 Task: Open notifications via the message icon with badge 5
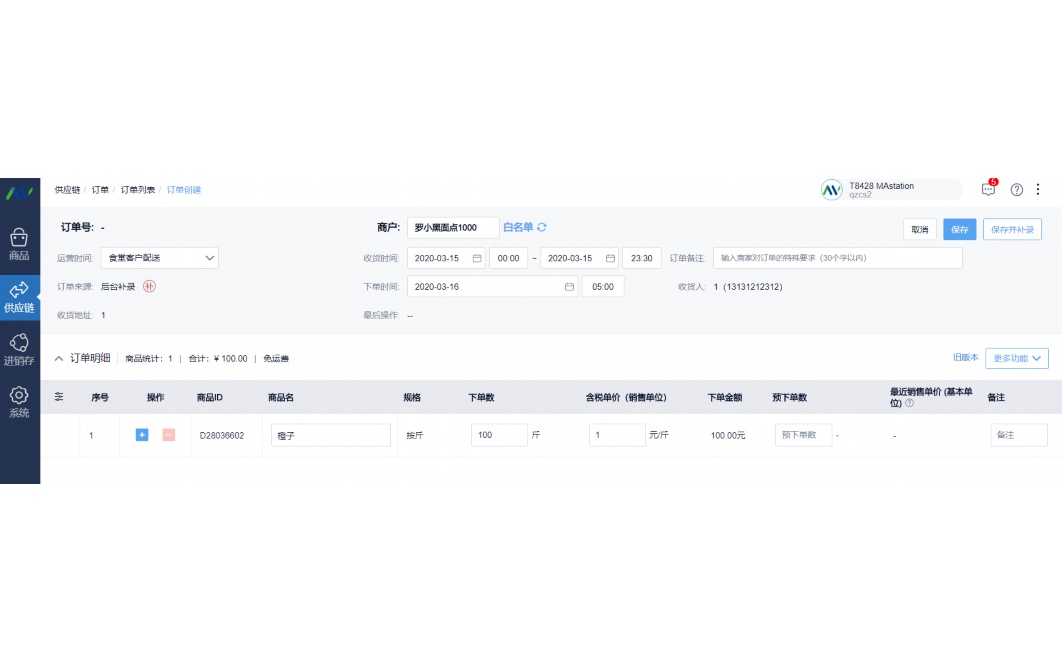pos(988,189)
